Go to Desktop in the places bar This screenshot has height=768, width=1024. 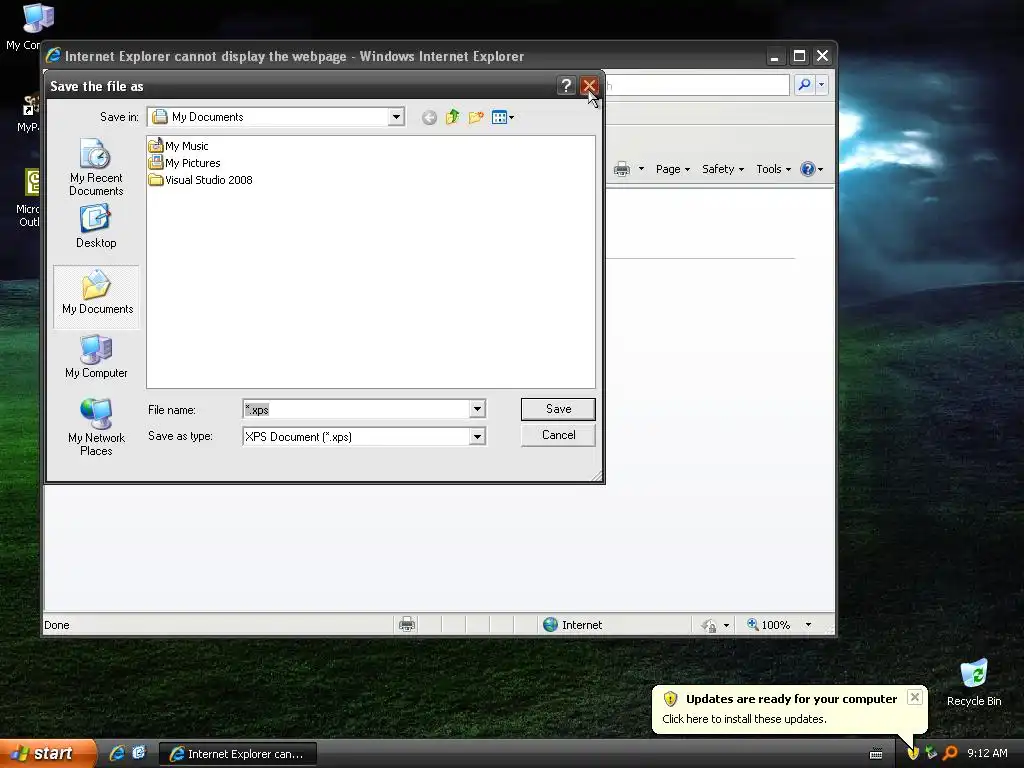pyautogui.click(x=96, y=227)
